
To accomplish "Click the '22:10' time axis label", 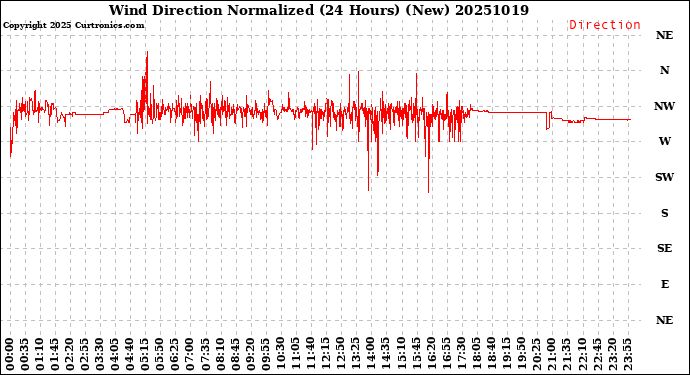I will (x=582, y=355).
